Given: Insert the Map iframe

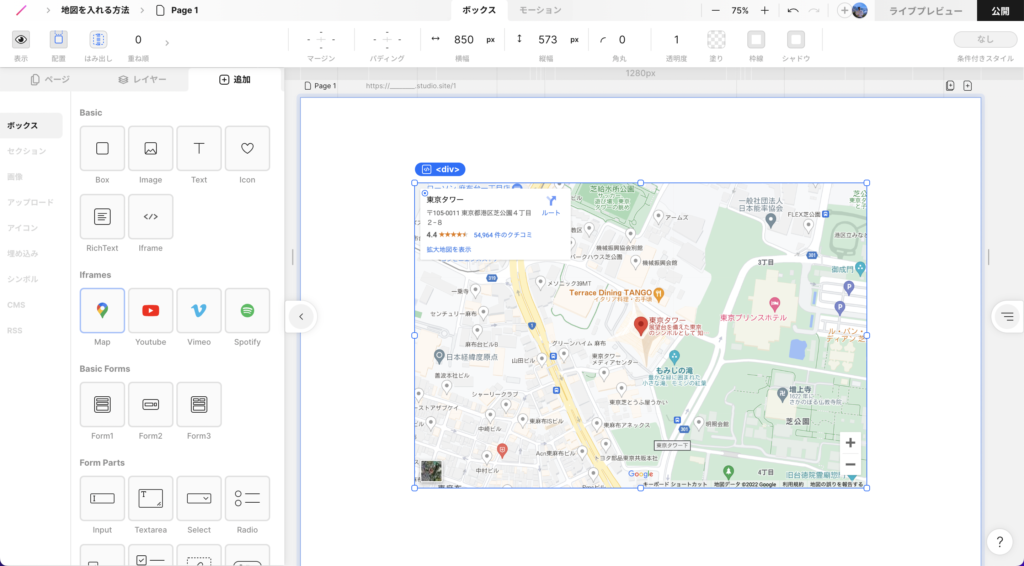Looking at the screenshot, I should (102, 311).
